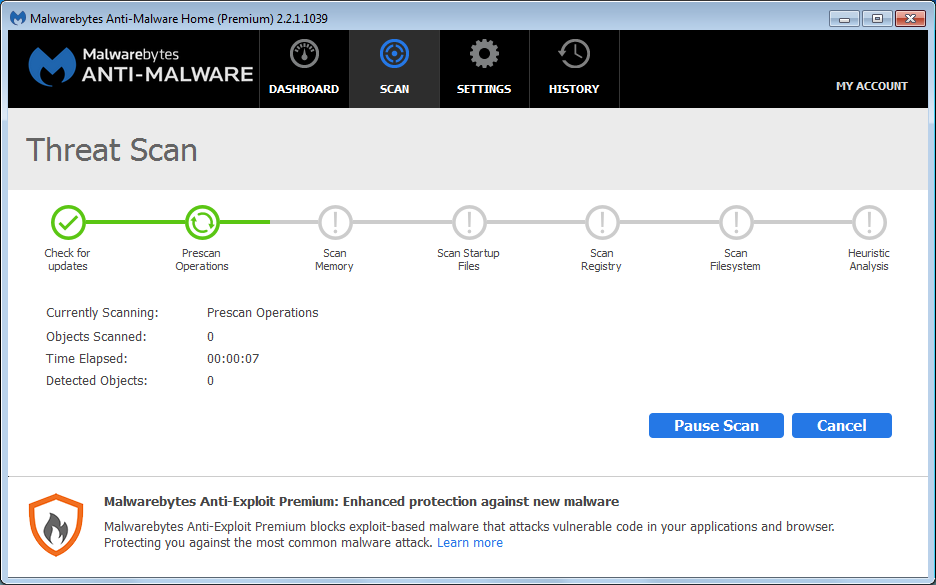Click the Scan Startup Files step label
Image resolution: width=936 pixels, height=585 pixels.
(x=469, y=260)
